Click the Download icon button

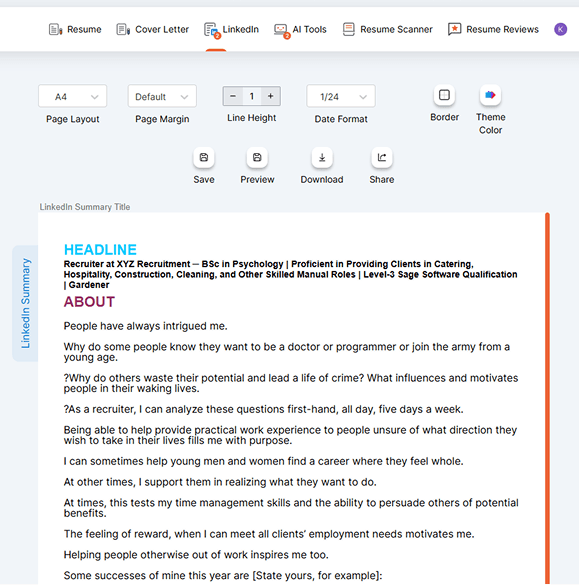(x=322, y=157)
